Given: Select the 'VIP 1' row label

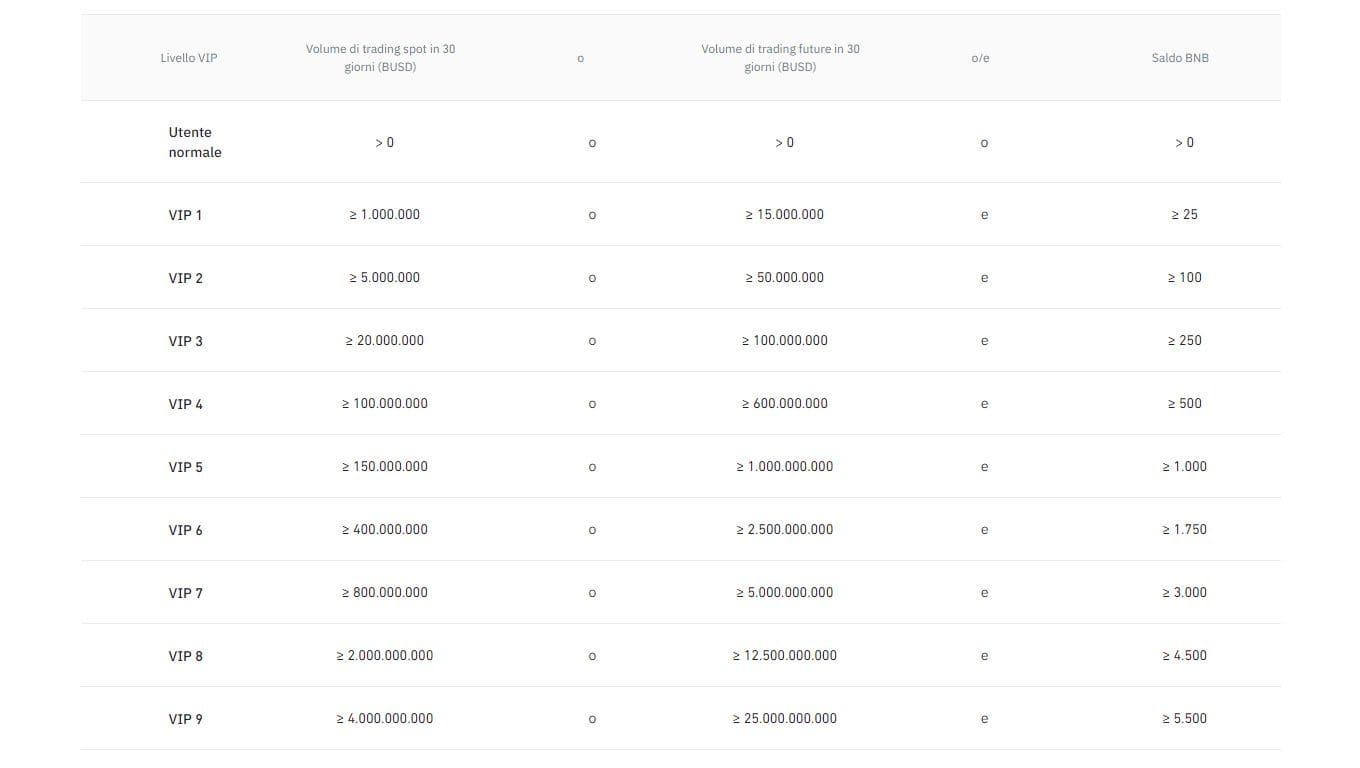Looking at the screenshot, I should tap(185, 215).
